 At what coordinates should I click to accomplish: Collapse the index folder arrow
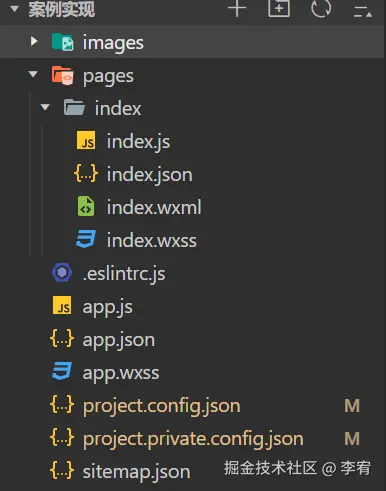coord(45,107)
